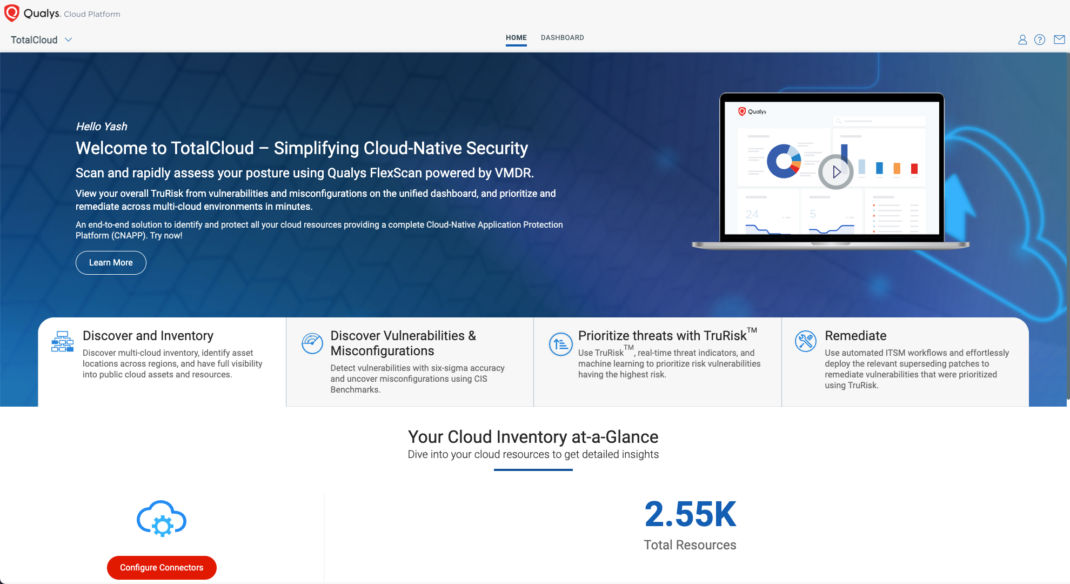Open the user profile icon
This screenshot has width=1070, height=584.
point(1022,39)
